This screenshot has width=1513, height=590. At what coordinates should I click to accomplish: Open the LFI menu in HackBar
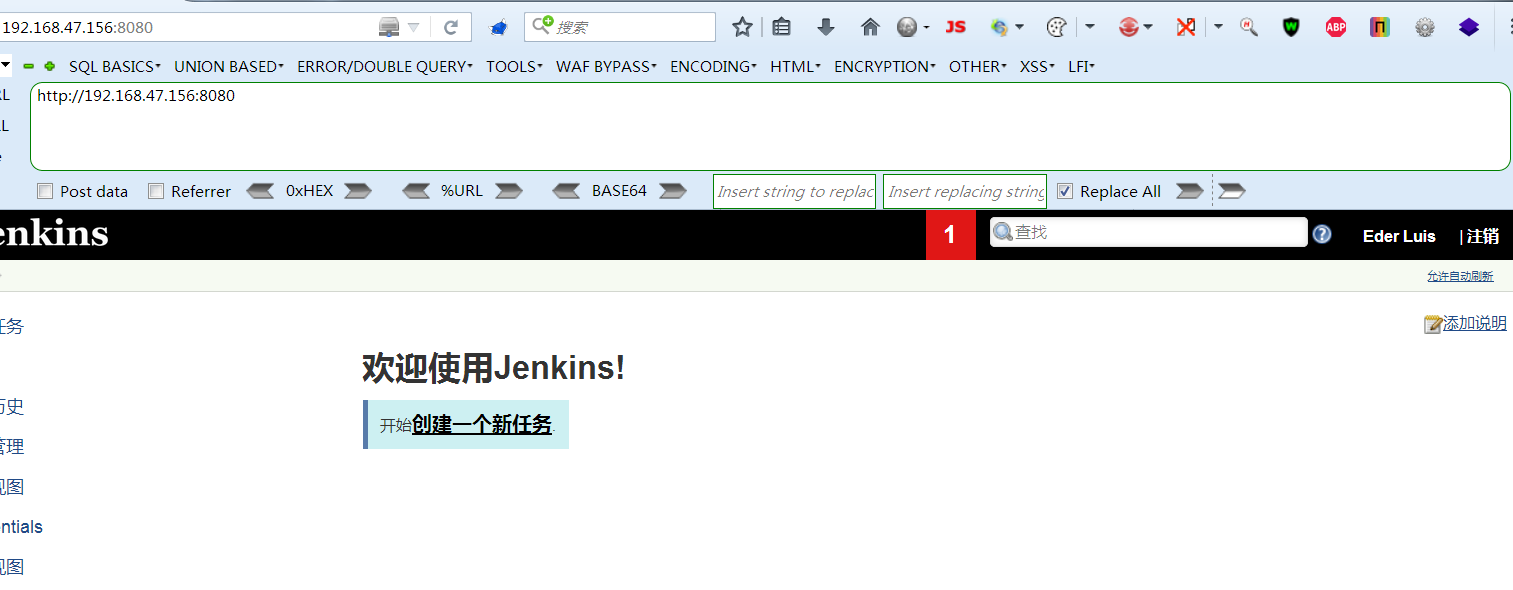pyautogui.click(x=1081, y=67)
